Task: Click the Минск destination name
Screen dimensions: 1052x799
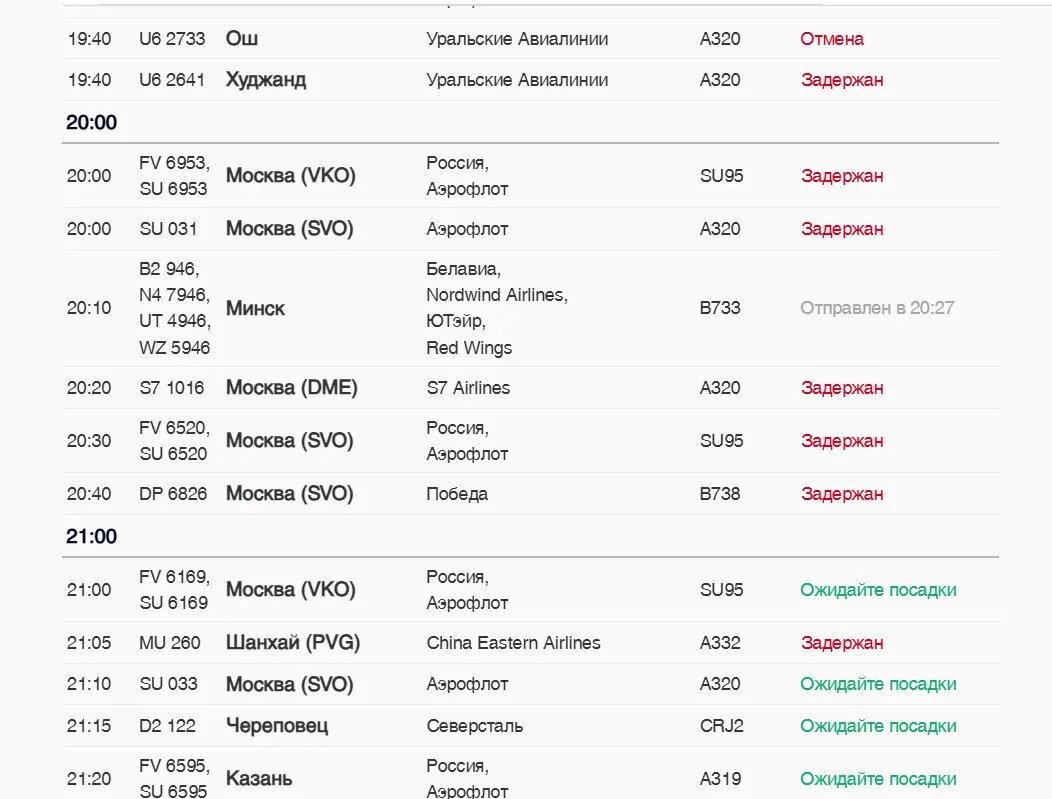Action: click(x=255, y=308)
